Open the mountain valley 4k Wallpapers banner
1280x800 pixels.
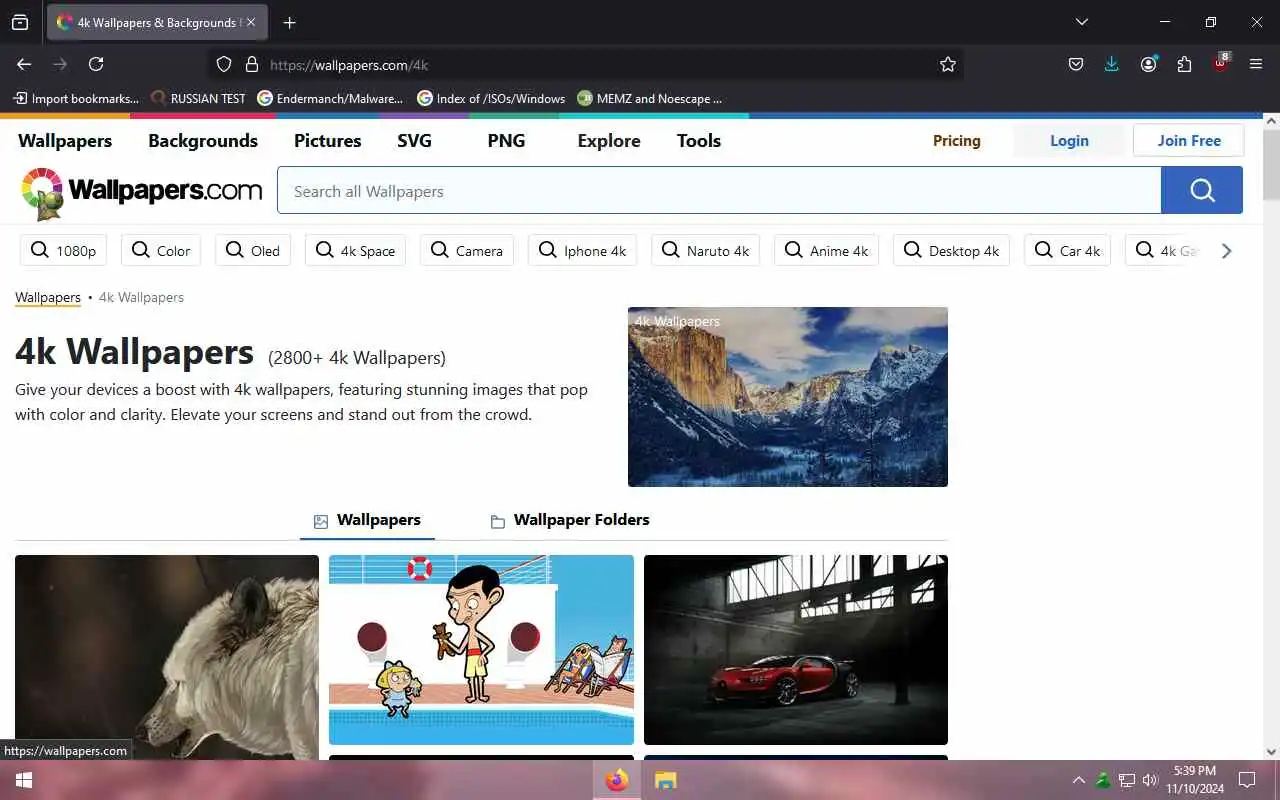[x=788, y=397]
